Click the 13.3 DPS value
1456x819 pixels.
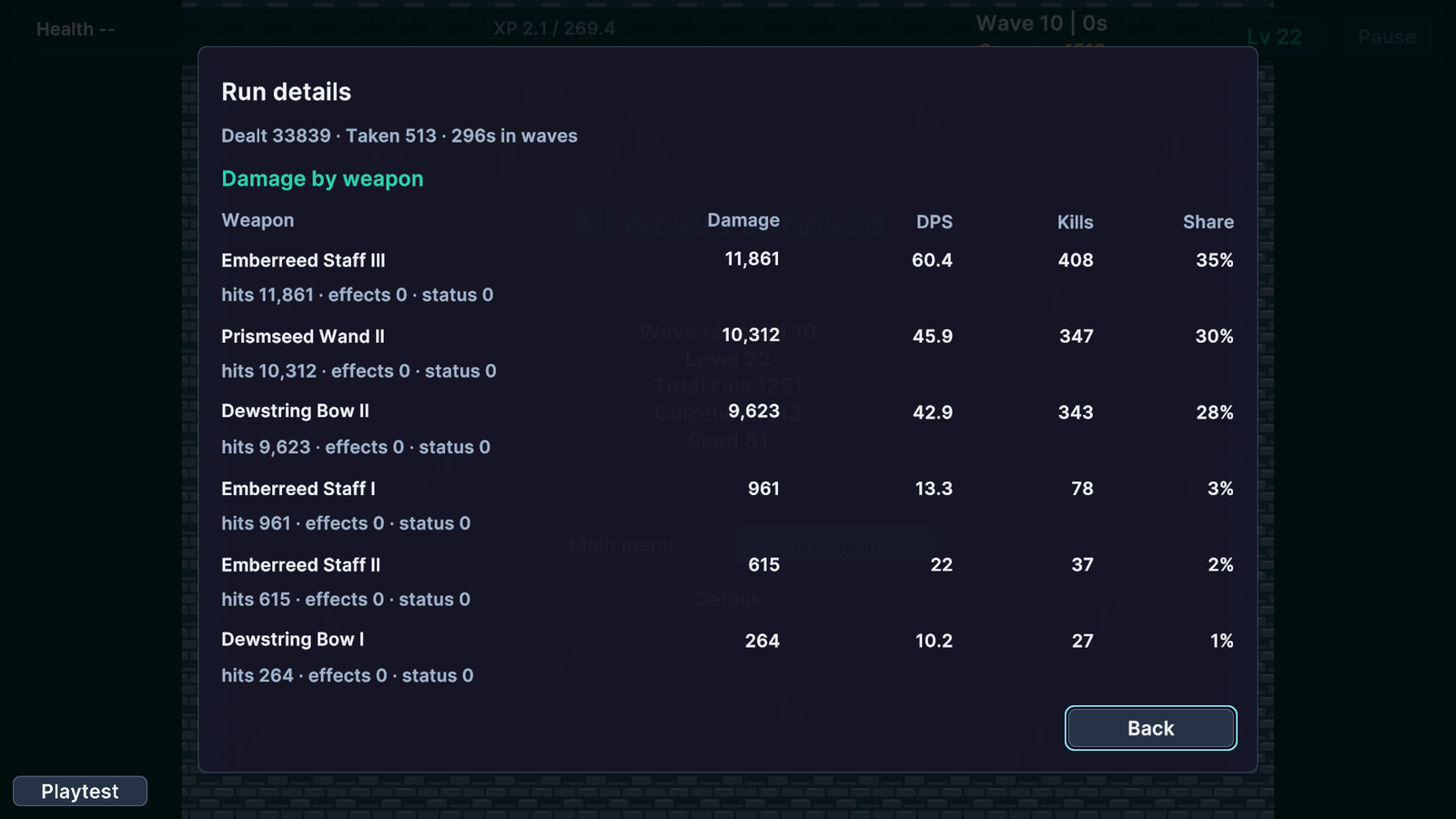(x=934, y=489)
